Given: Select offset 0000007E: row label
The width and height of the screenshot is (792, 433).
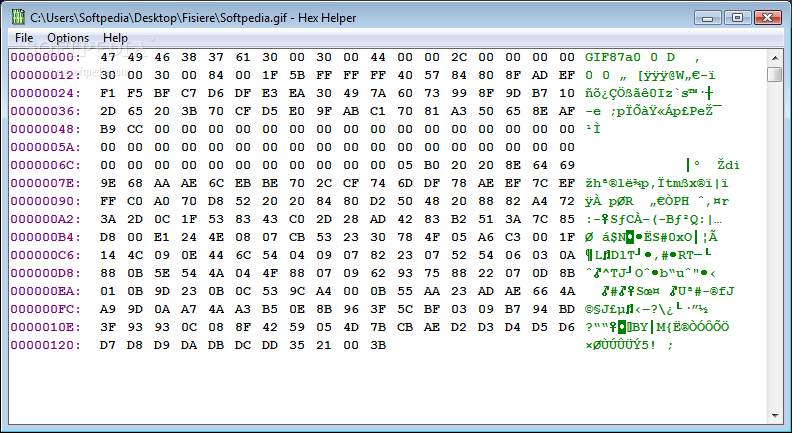Looking at the screenshot, I should [x=45, y=183].
